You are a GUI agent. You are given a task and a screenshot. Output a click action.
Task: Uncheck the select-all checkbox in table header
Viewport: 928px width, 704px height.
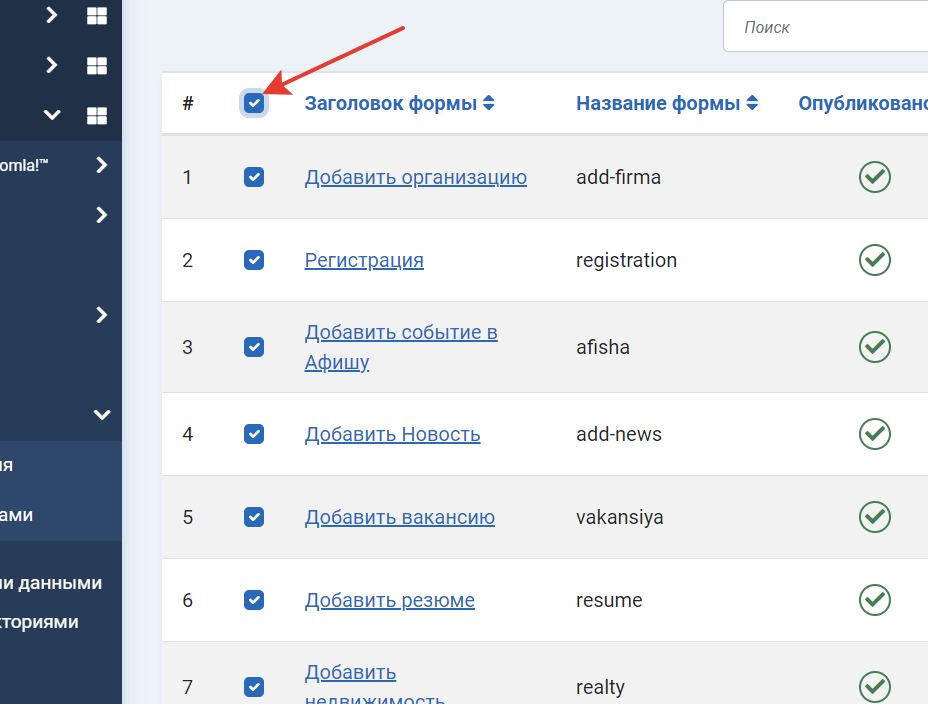coord(254,103)
